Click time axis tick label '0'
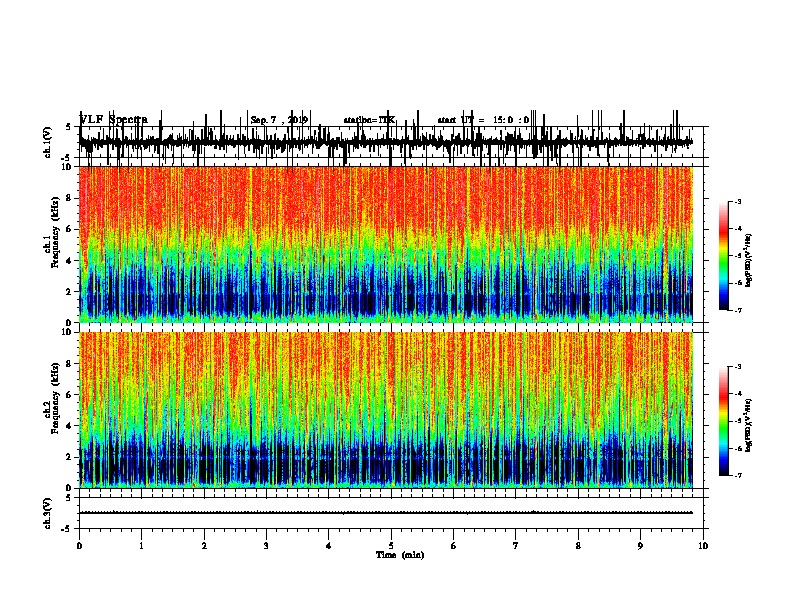This screenshot has height=612, width=792. 79,546
